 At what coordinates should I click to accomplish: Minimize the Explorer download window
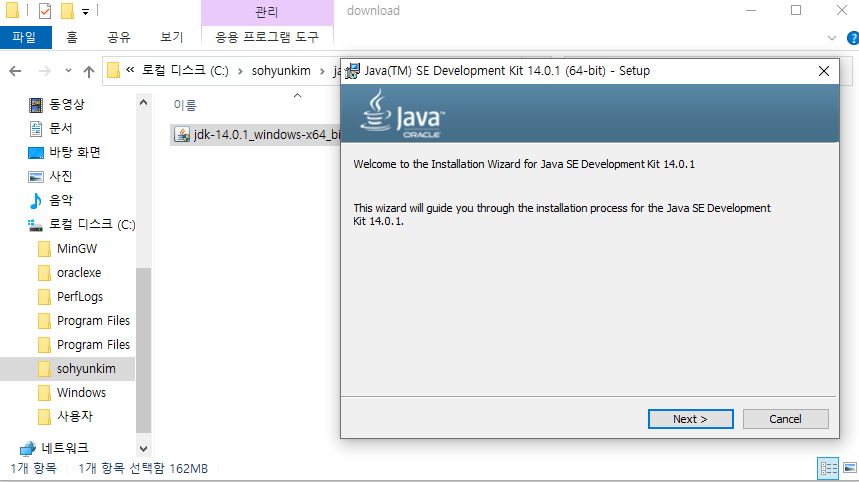[x=751, y=10]
